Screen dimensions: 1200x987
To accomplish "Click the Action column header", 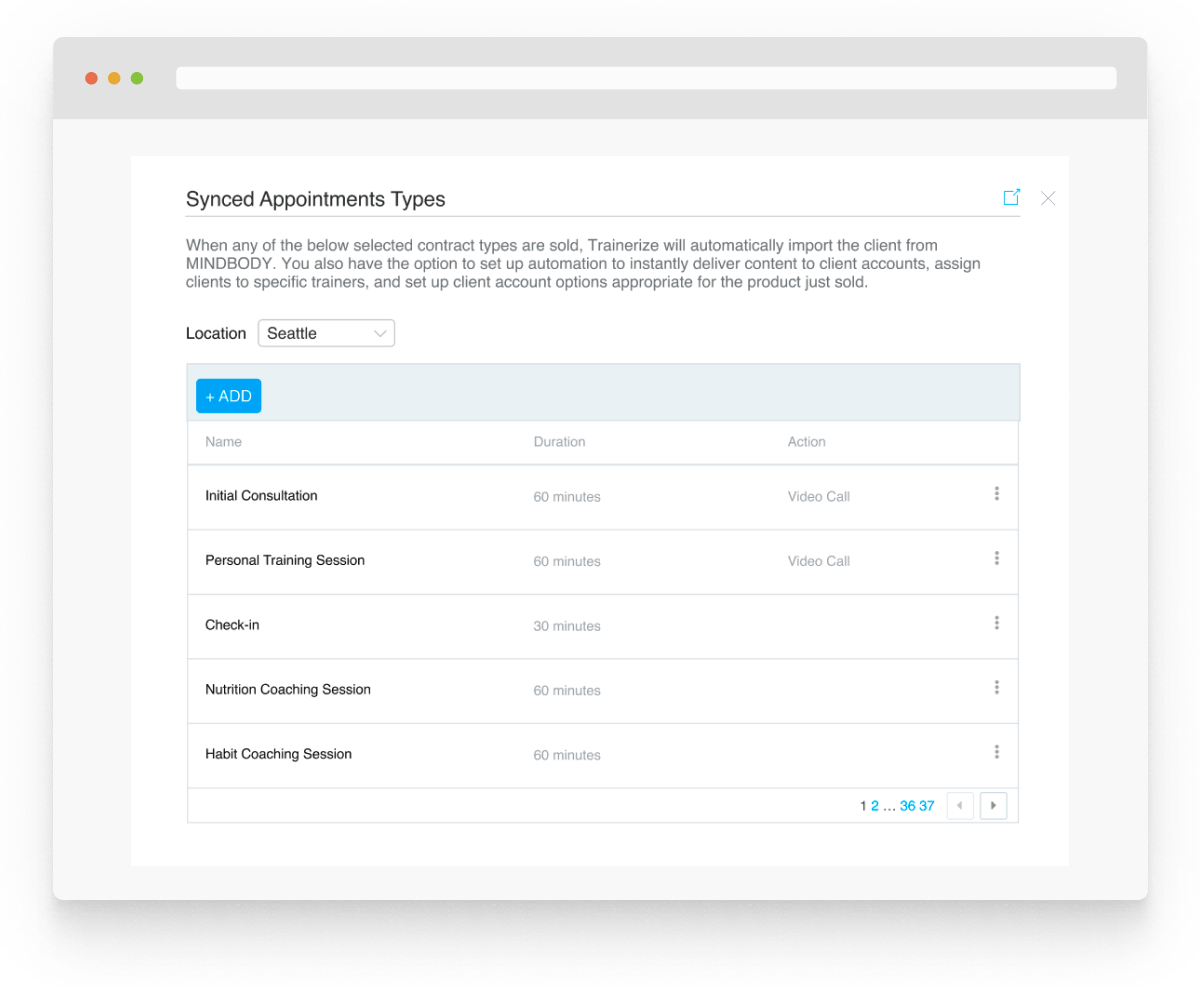I will click(x=806, y=442).
